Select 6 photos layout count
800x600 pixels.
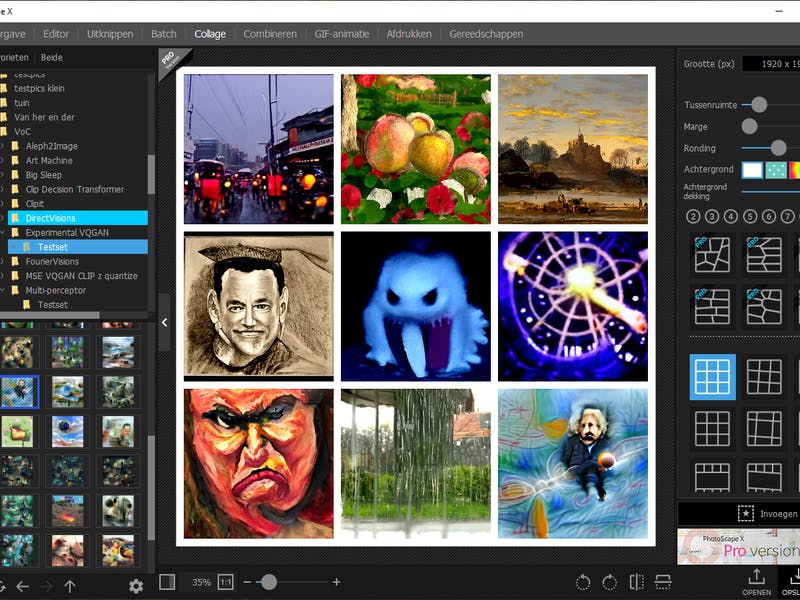click(x=768, y=216)
